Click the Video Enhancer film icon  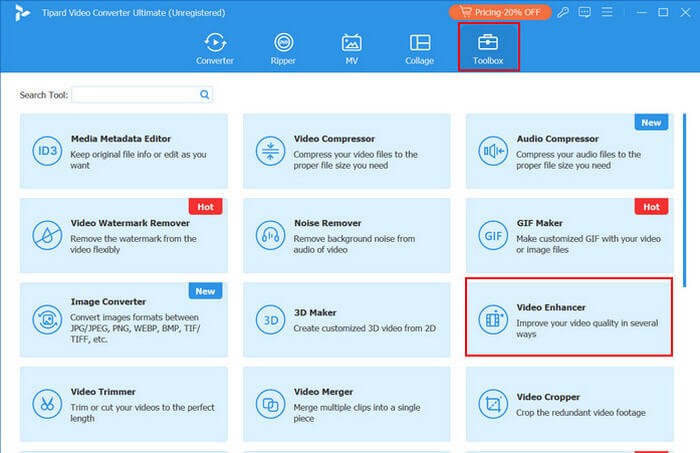pyautogui.click(x=493, y=320)
